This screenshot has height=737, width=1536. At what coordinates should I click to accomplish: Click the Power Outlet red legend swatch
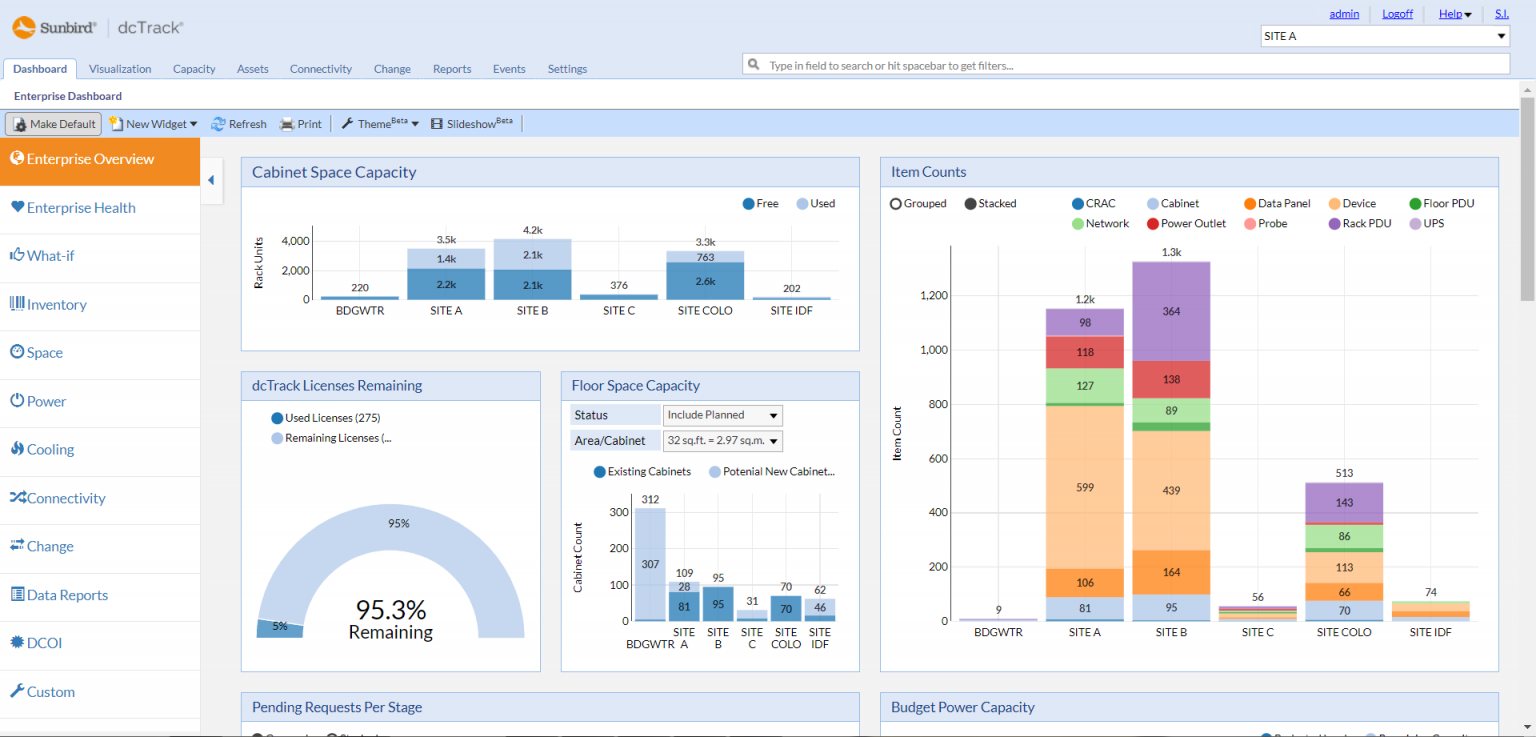(1153, 224)
